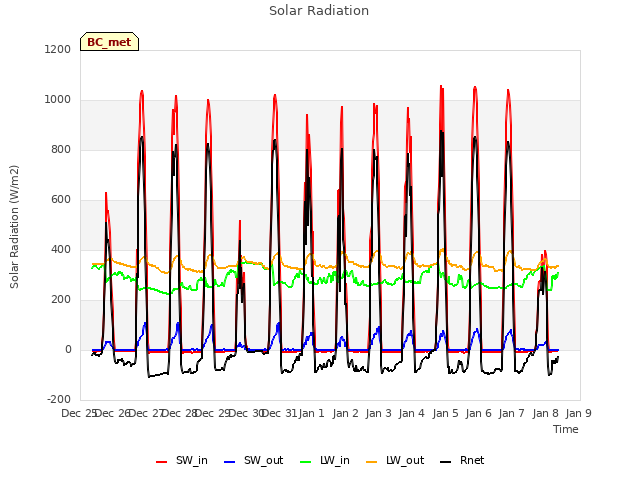This screenshot has height=480, width=640.
Task: Click the 1000 y-axis tick label
Action: (x=58, y=100)
